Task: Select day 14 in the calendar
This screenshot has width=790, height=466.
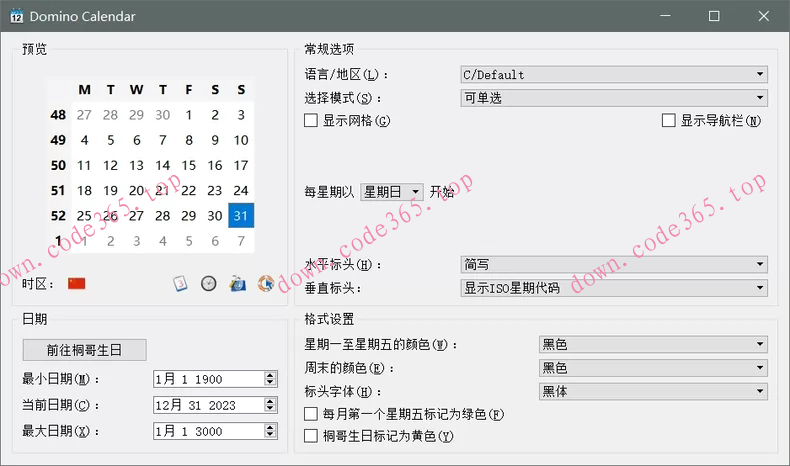Action: coord(162,165)
